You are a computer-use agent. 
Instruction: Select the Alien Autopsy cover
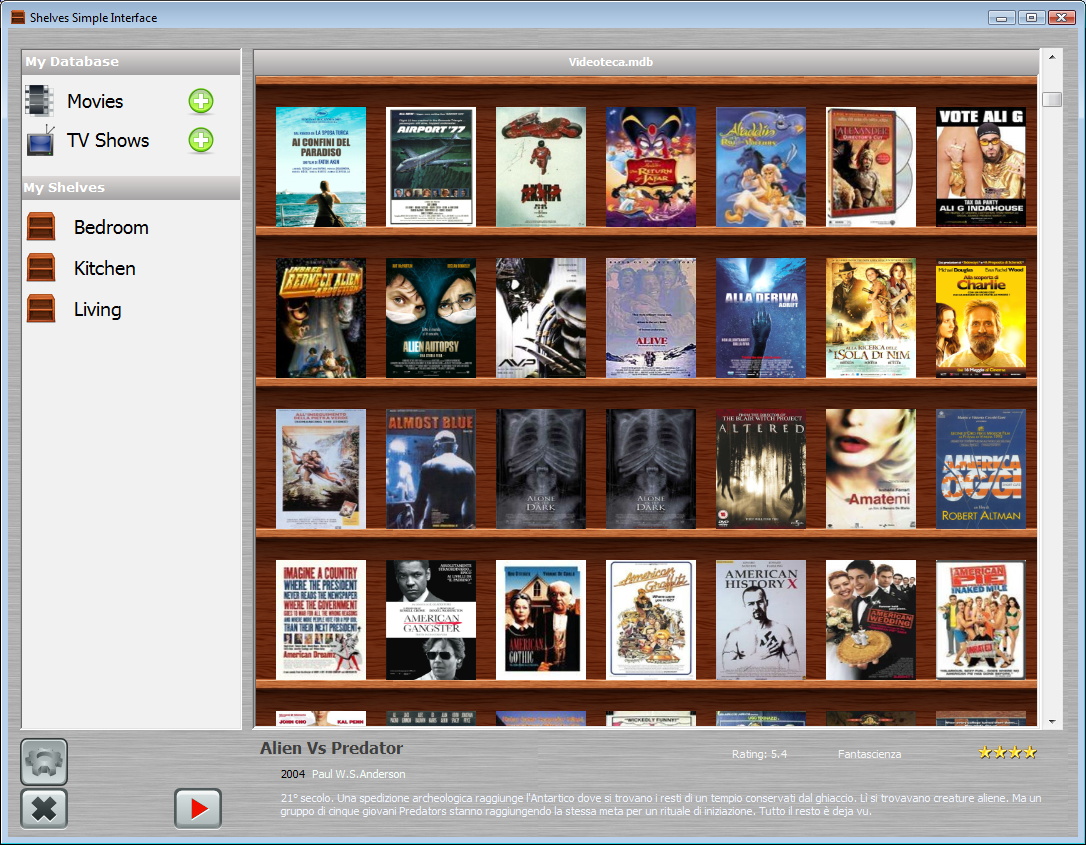(x=431, y=318)
